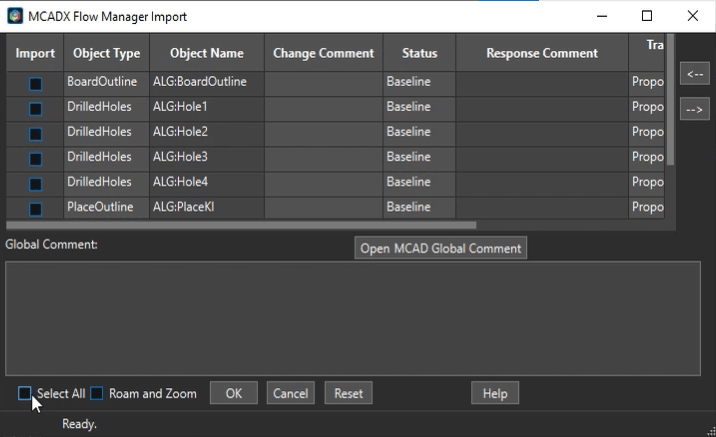This screenshot has height=437, width=716.
Task: Select the ALG:Hole3 name cell
Action: 207,159
